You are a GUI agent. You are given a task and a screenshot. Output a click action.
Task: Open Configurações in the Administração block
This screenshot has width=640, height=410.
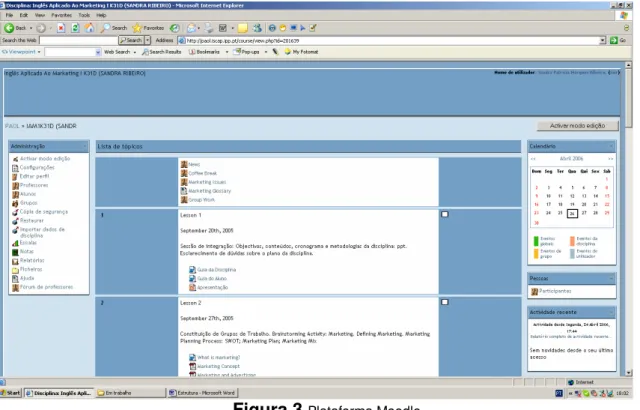point(37,168)
